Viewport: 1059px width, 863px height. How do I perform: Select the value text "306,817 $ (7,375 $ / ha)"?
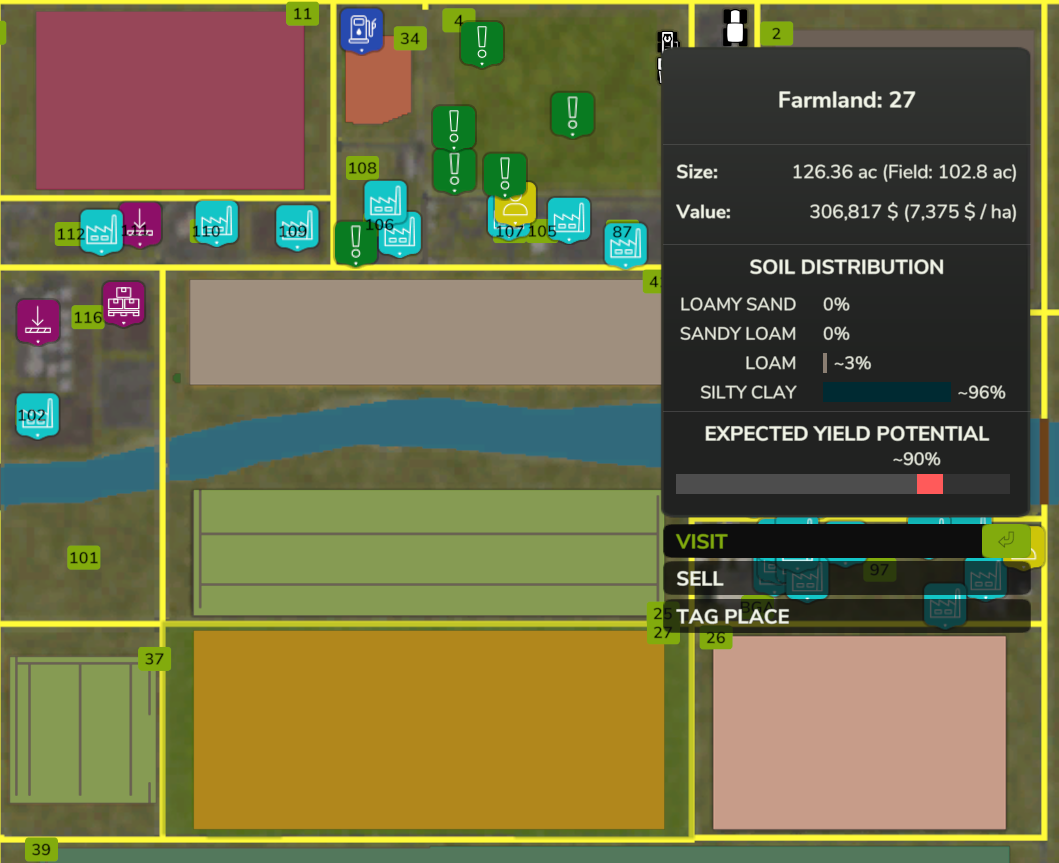click(x=912, y=212)
